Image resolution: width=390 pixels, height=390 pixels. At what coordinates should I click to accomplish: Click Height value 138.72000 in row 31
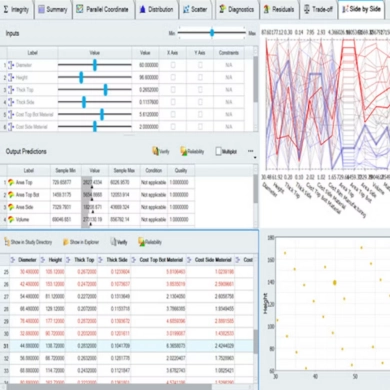pos(55,346)
